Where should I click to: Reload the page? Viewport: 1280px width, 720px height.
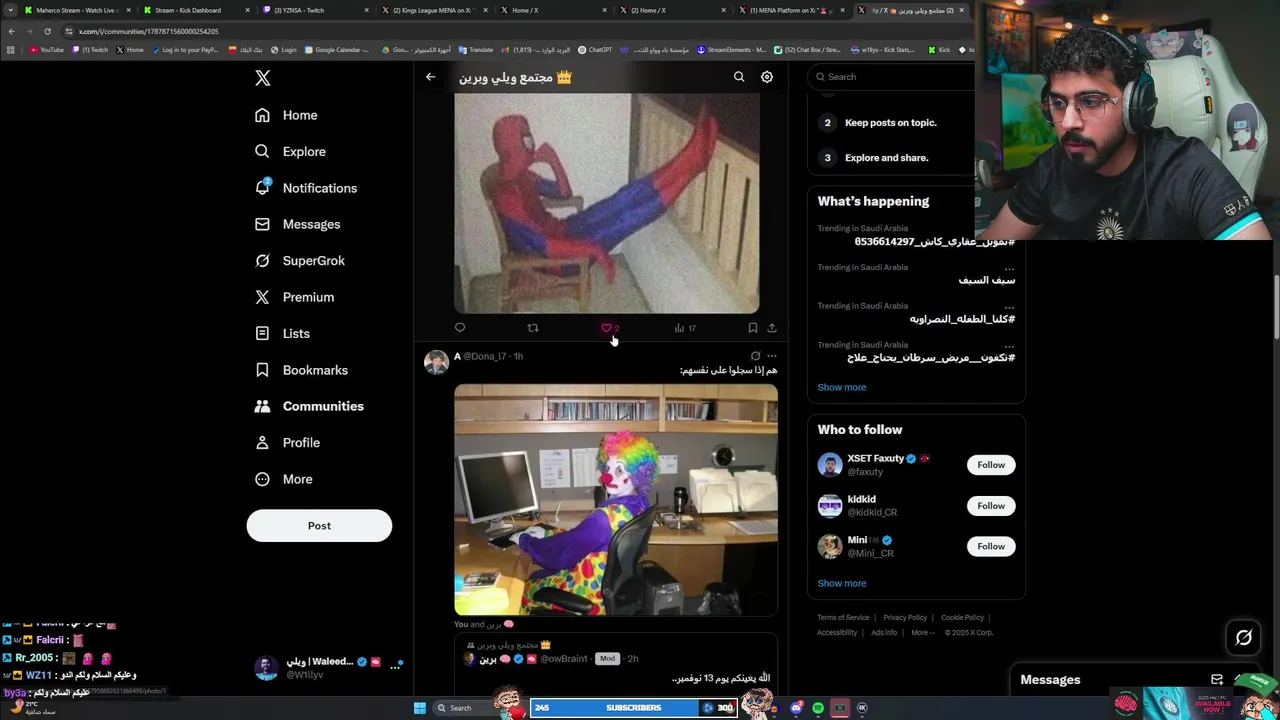(x=47, y=31)
